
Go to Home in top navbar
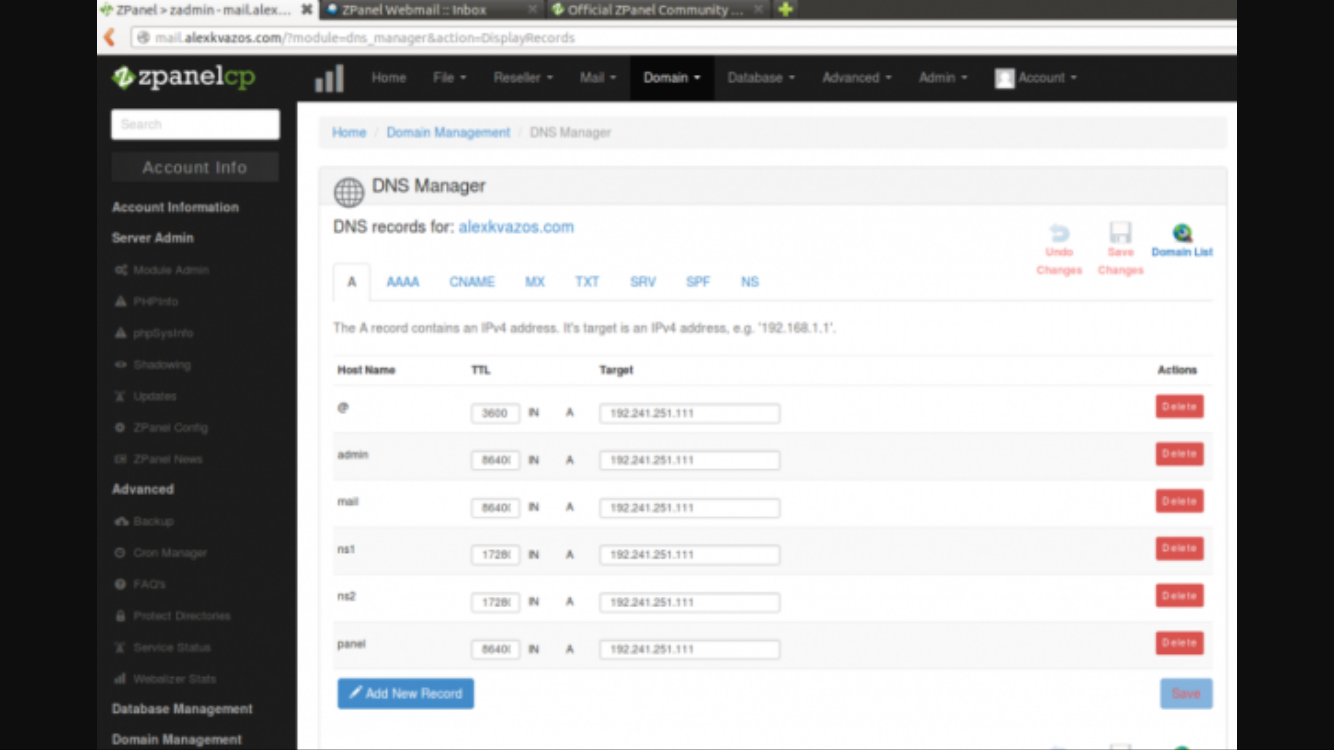(x=389, y=78)
